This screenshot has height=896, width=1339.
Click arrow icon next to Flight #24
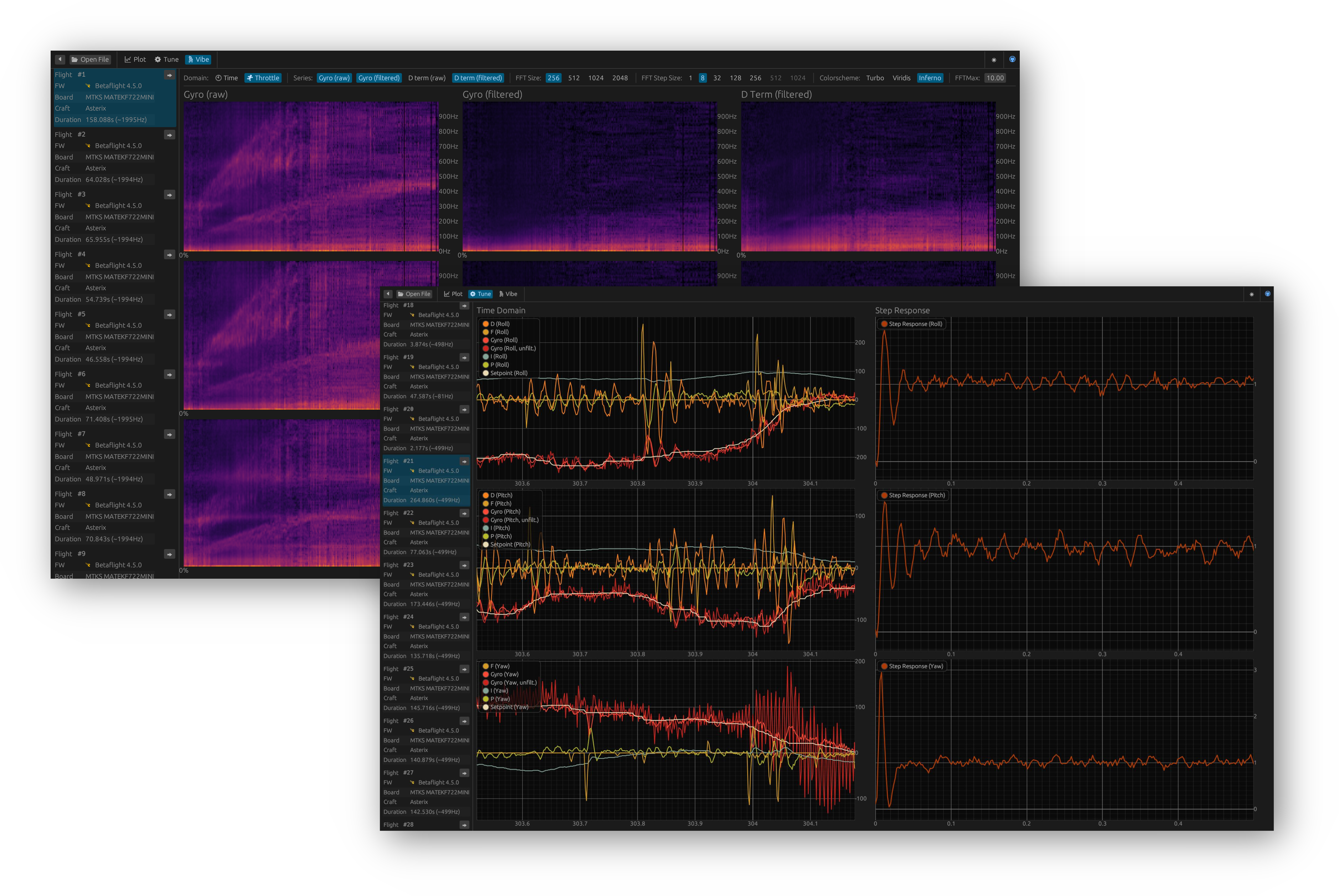click(x=464, y=617)
